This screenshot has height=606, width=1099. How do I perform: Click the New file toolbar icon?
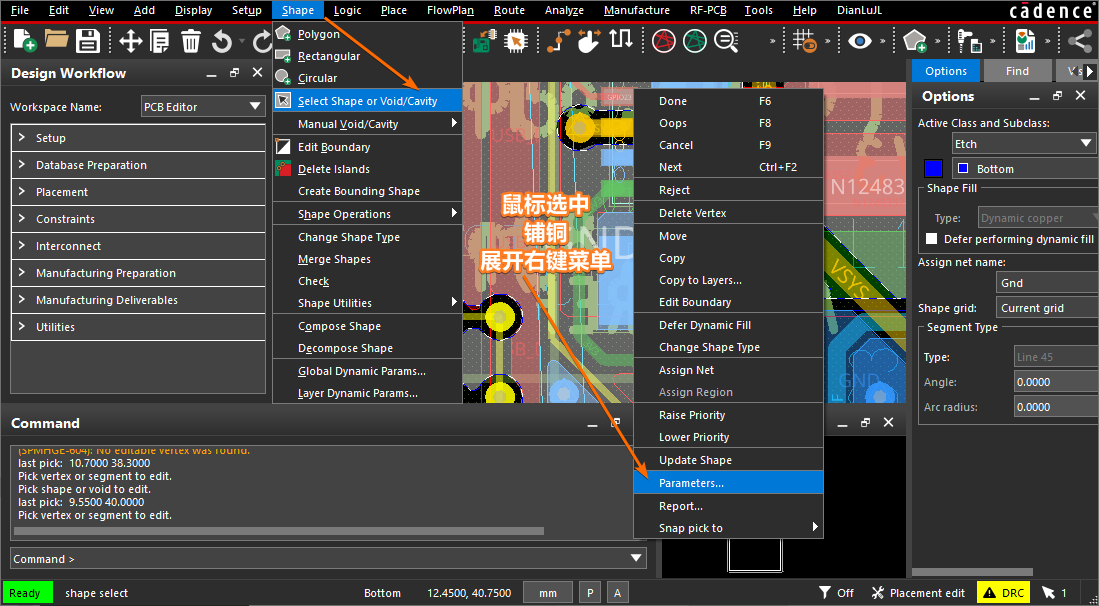coord(24,41)
